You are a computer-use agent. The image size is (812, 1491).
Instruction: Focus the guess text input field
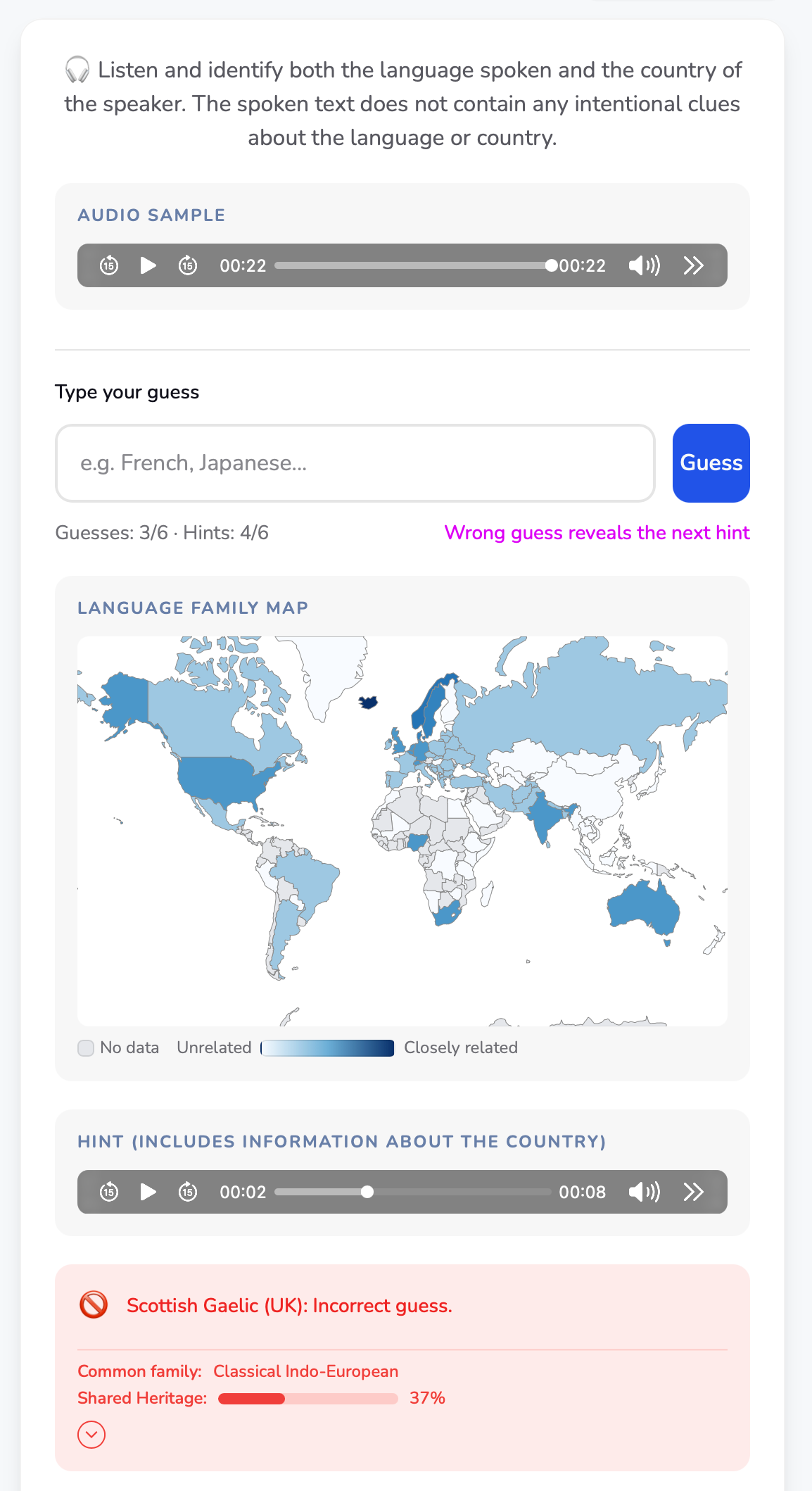pyautogui.click(x=355, y=463)
